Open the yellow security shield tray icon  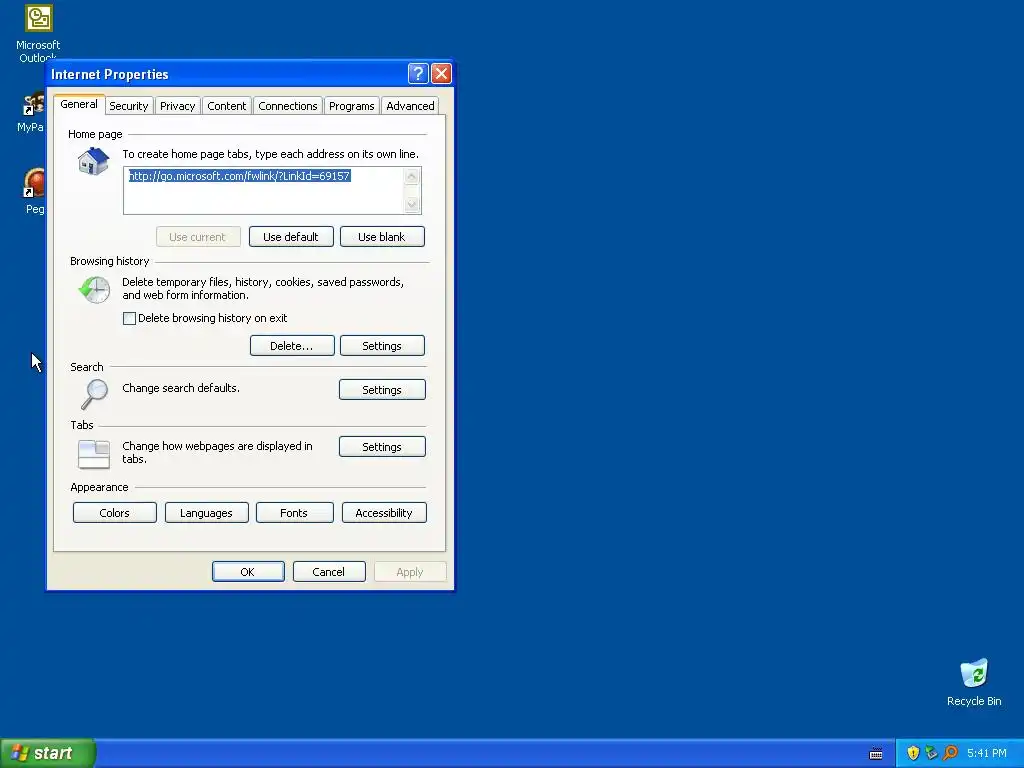coord(913,753)
